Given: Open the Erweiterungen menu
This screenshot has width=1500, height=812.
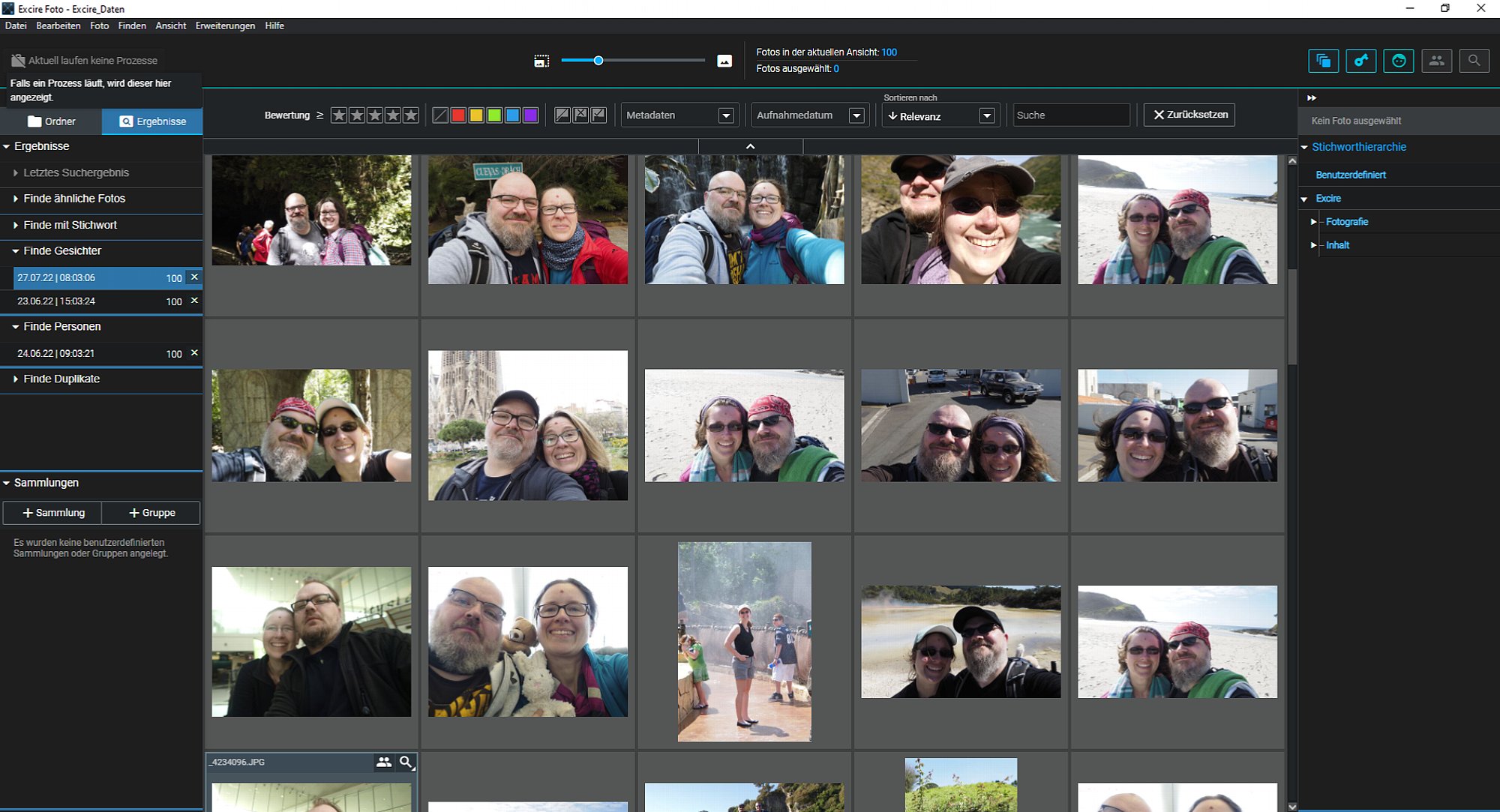Looking at the screenshot, I should pos(225,25).
